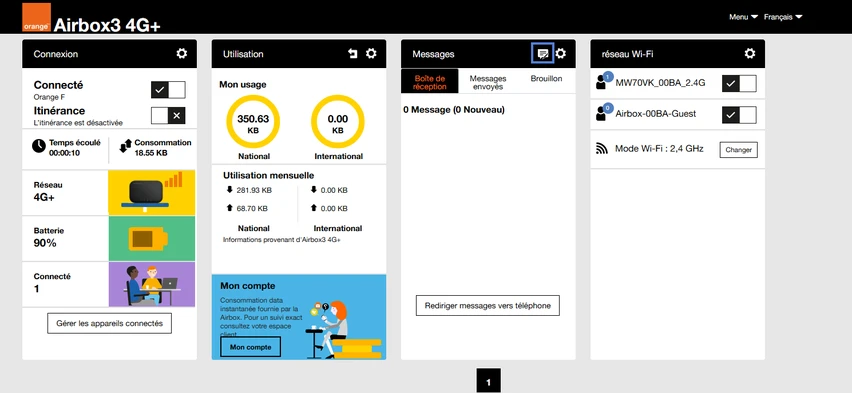Image resolution: width=852 pixels, height=393 pixels.
Task: Select page 1 indicator at bottom
Action: tap(488, 381)
